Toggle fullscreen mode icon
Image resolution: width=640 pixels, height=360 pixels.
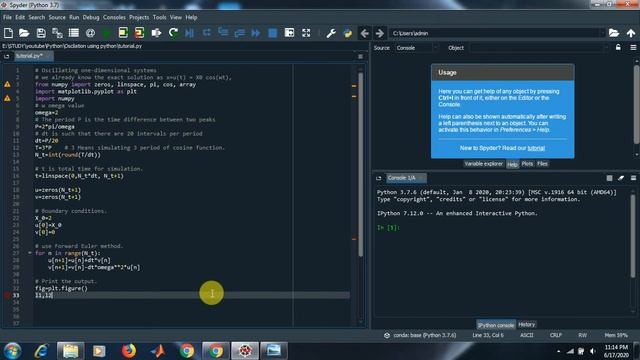pyautogui.click(x=306, y=33)
